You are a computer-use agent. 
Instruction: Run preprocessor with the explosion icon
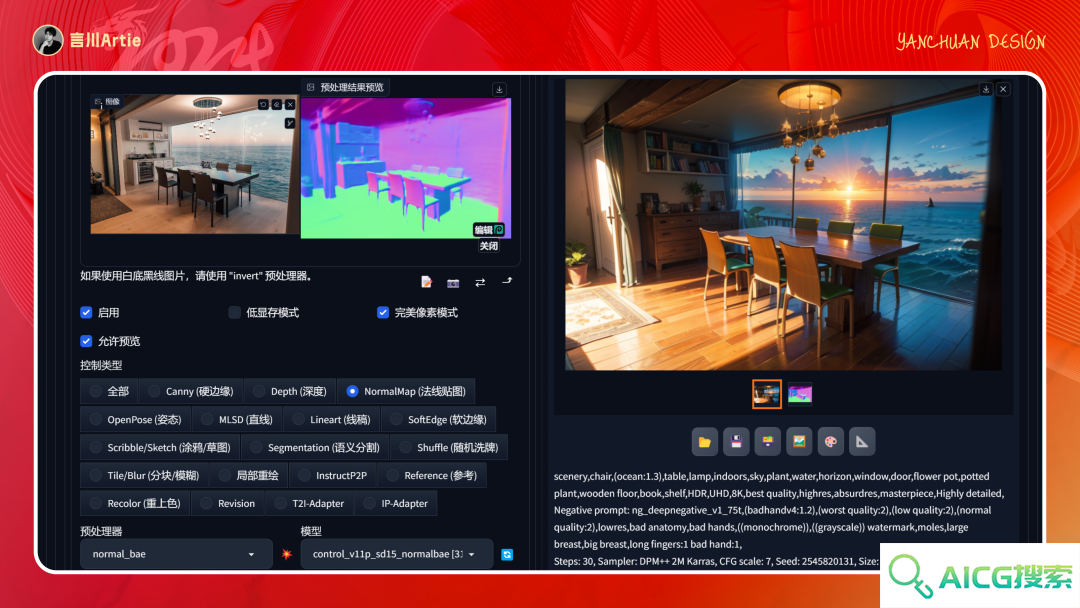[287, 554]
